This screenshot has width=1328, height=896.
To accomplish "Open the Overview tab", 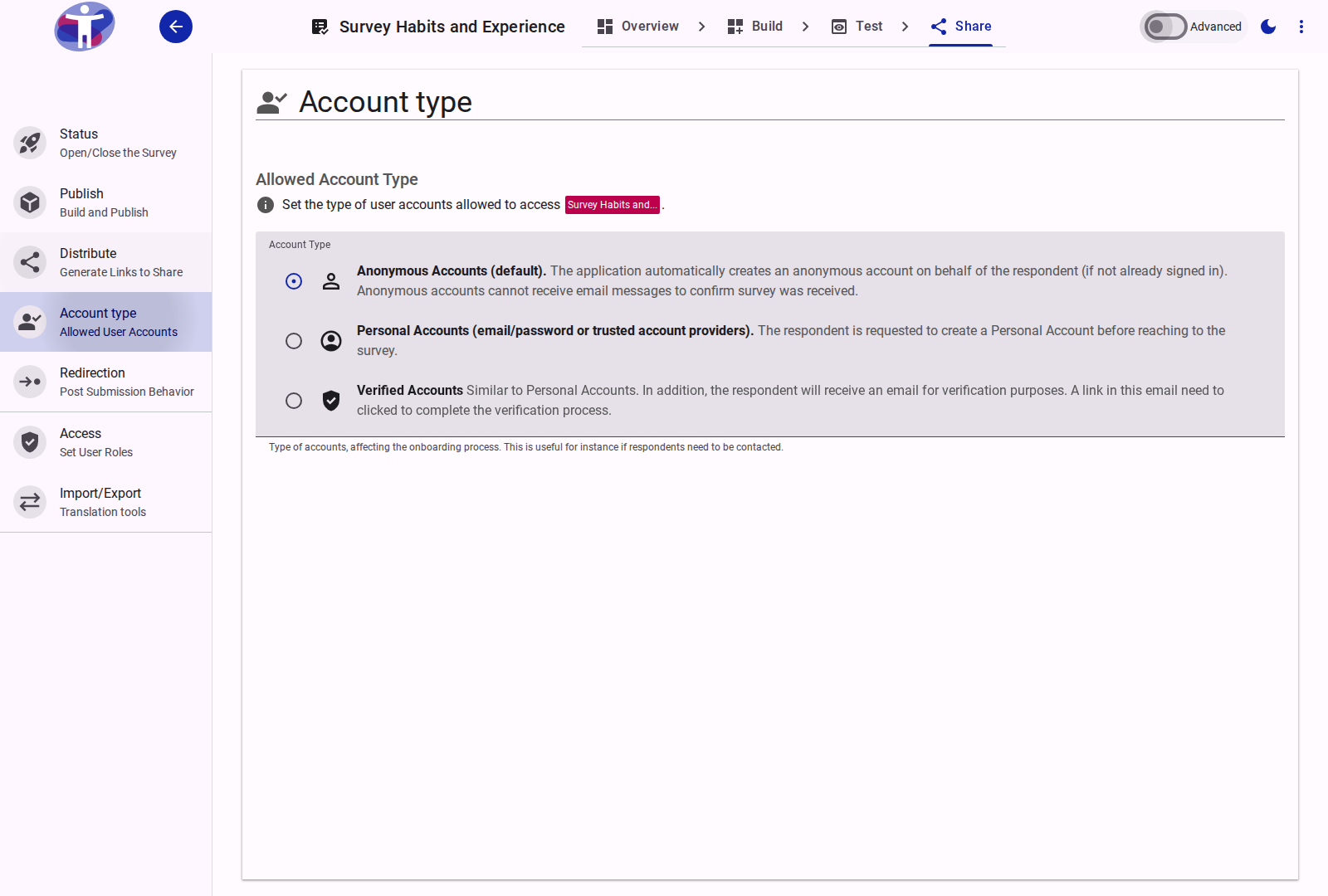I will click(637, 27).
